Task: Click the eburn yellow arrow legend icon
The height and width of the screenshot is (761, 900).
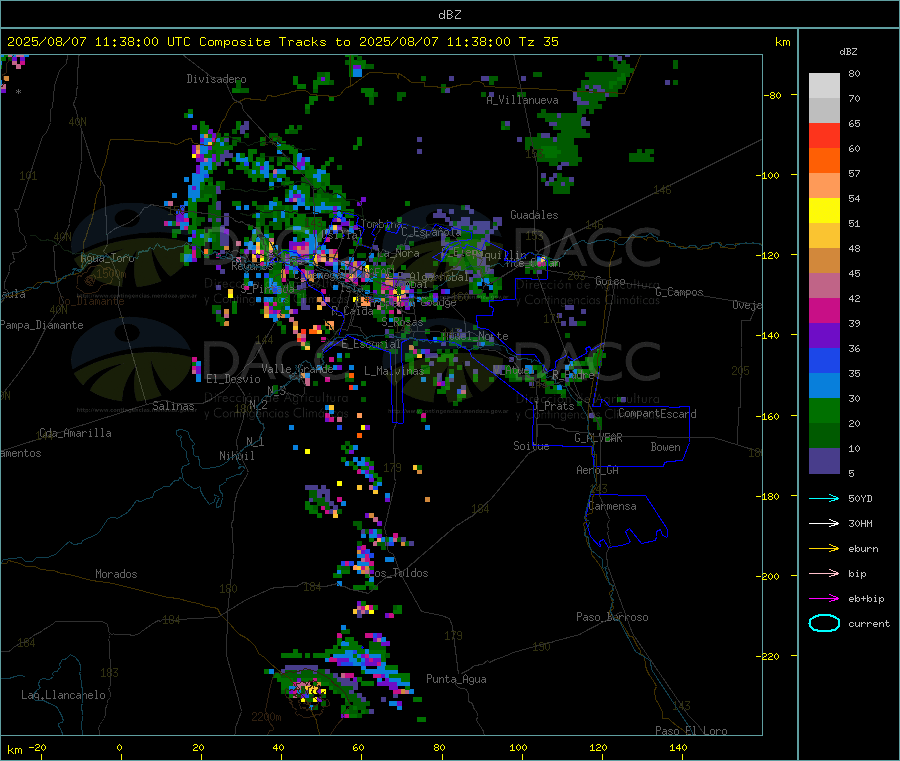Action: tap(824, 548)
